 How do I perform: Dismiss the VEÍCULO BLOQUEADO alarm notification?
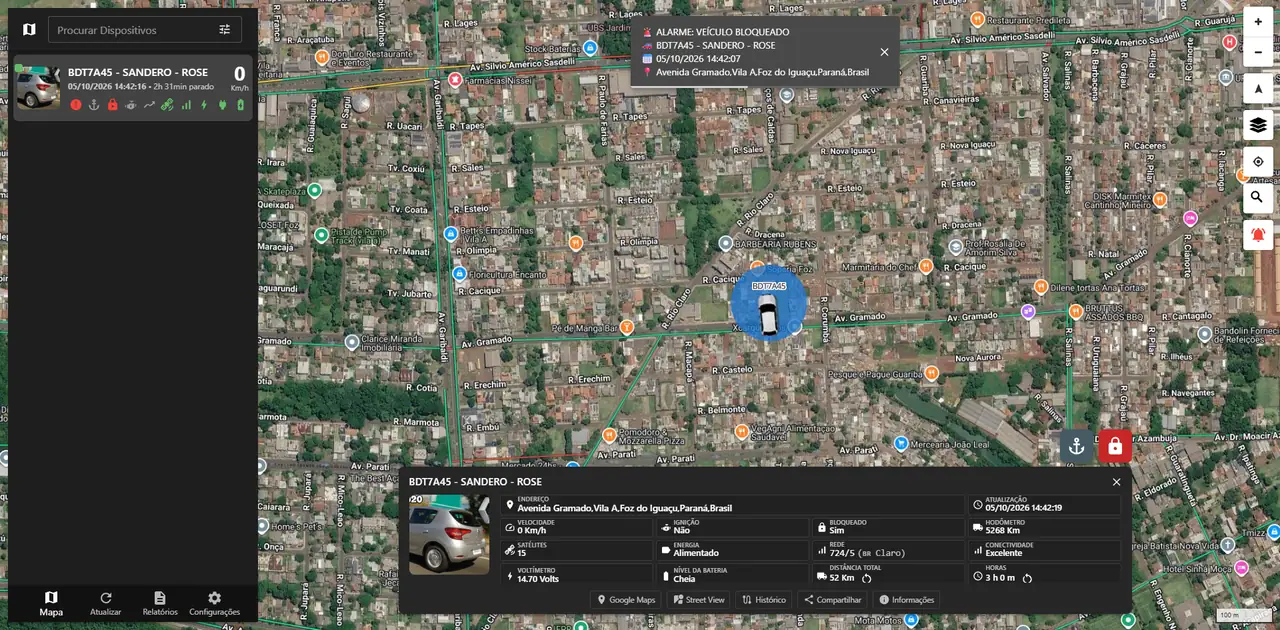tap(884, 52)
